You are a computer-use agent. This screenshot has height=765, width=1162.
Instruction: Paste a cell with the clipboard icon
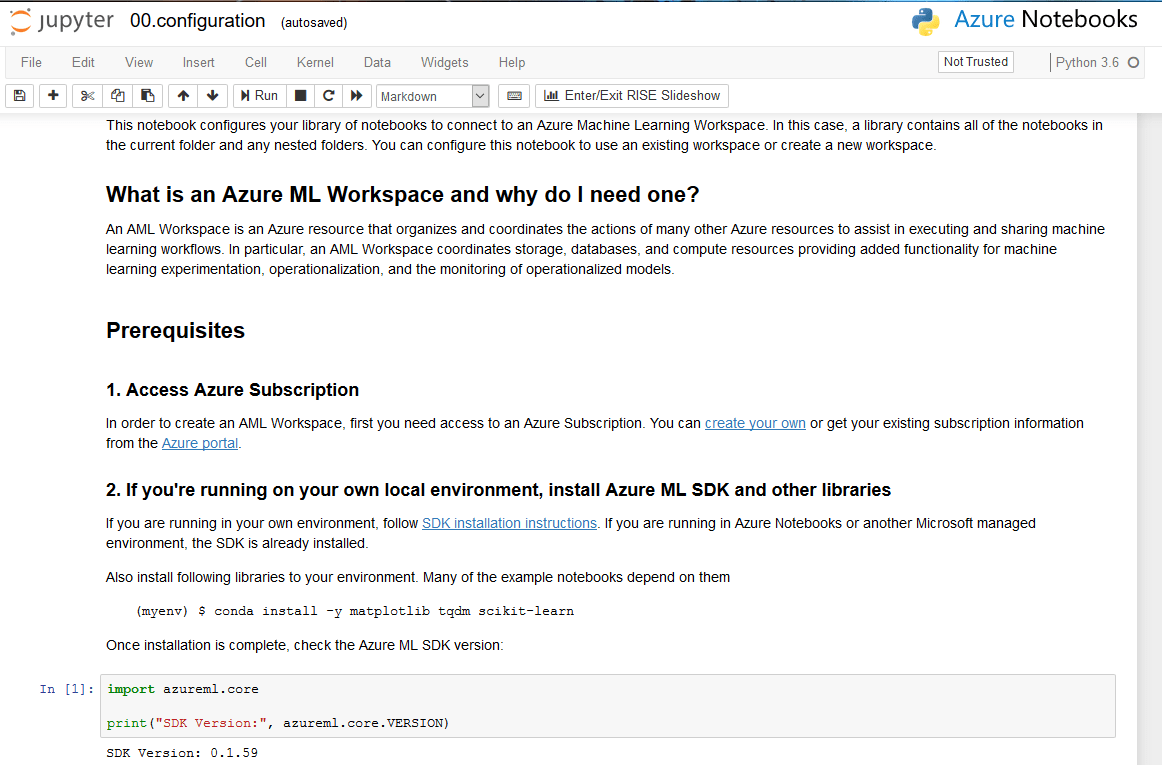coord(147,95)
